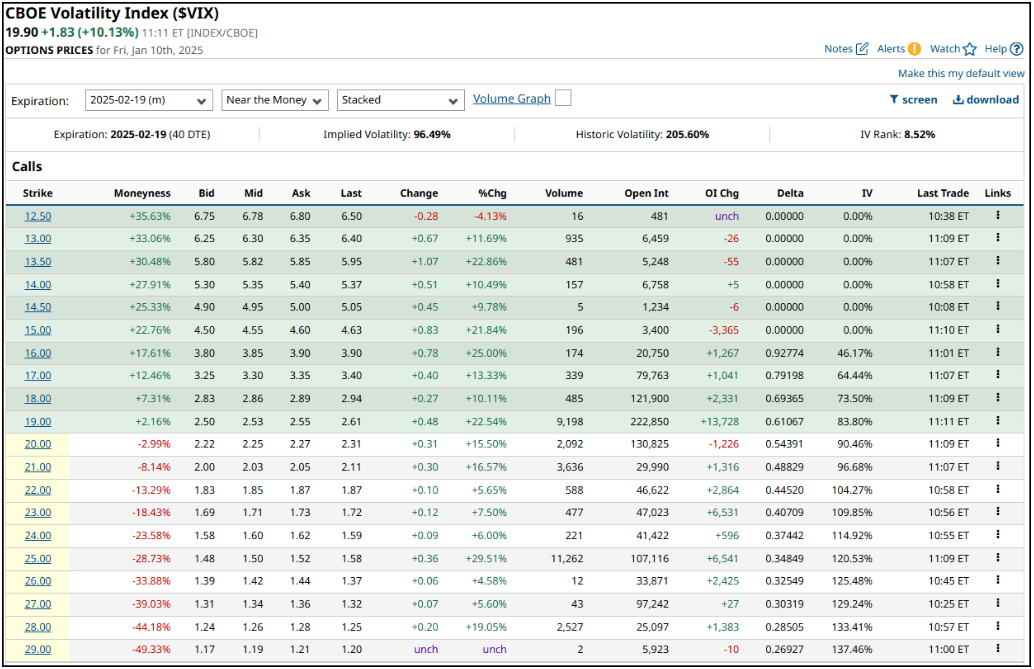
Task: Open the Links kebab icon for strike 12.50
Action: [998, 215]
